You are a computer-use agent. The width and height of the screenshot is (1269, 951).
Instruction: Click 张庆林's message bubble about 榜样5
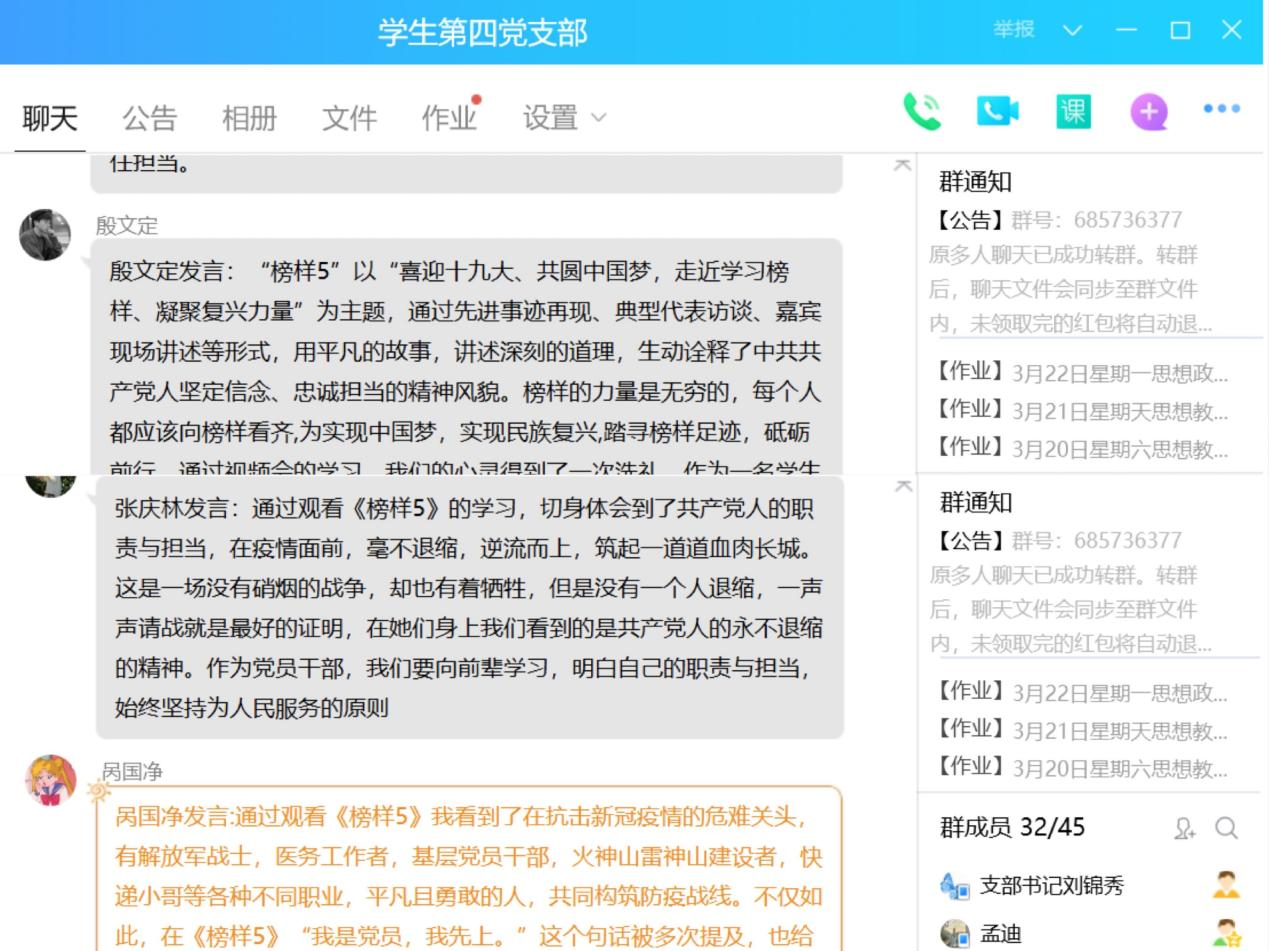point(468,608)
